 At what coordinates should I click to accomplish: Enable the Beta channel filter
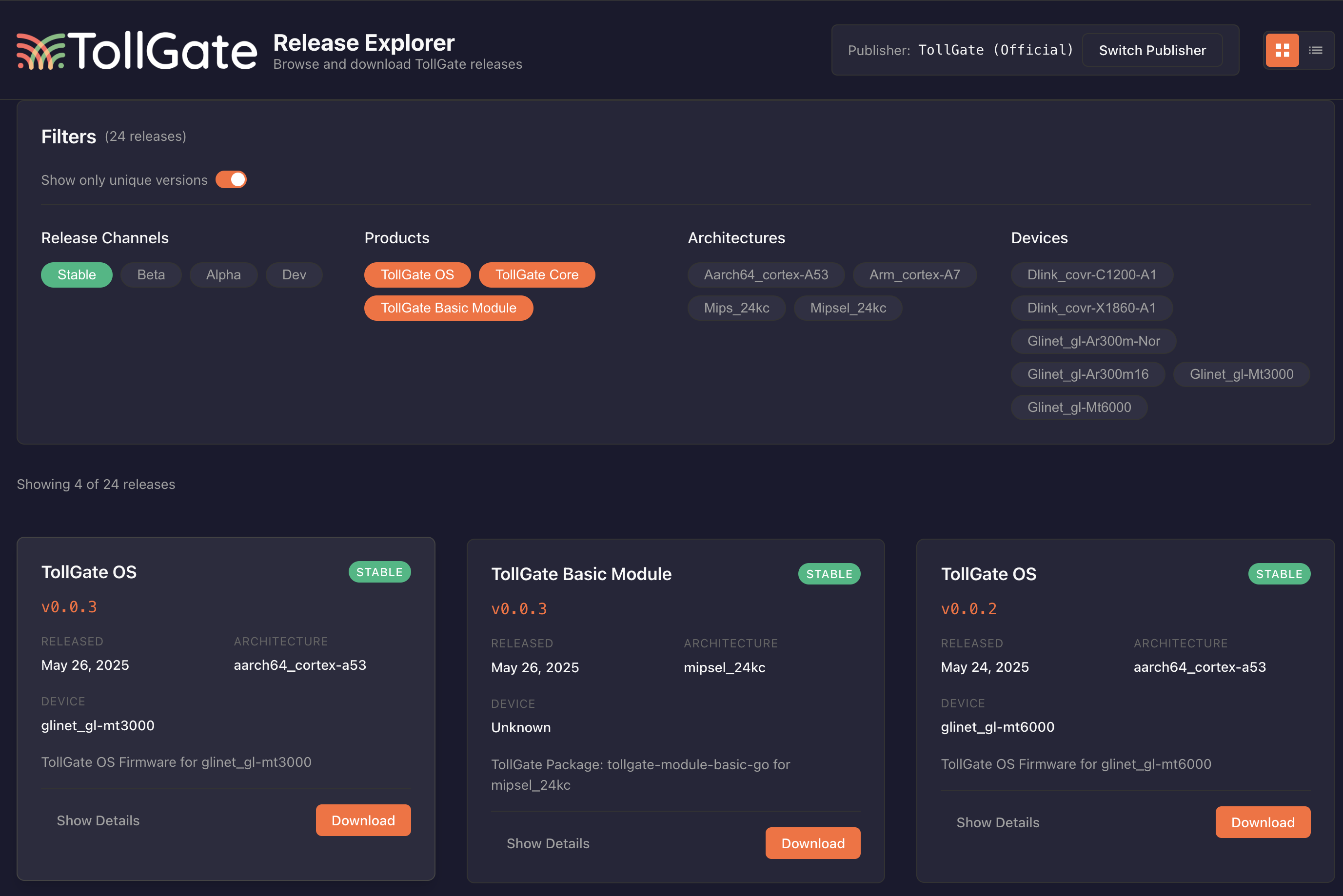tap(151, 275)
